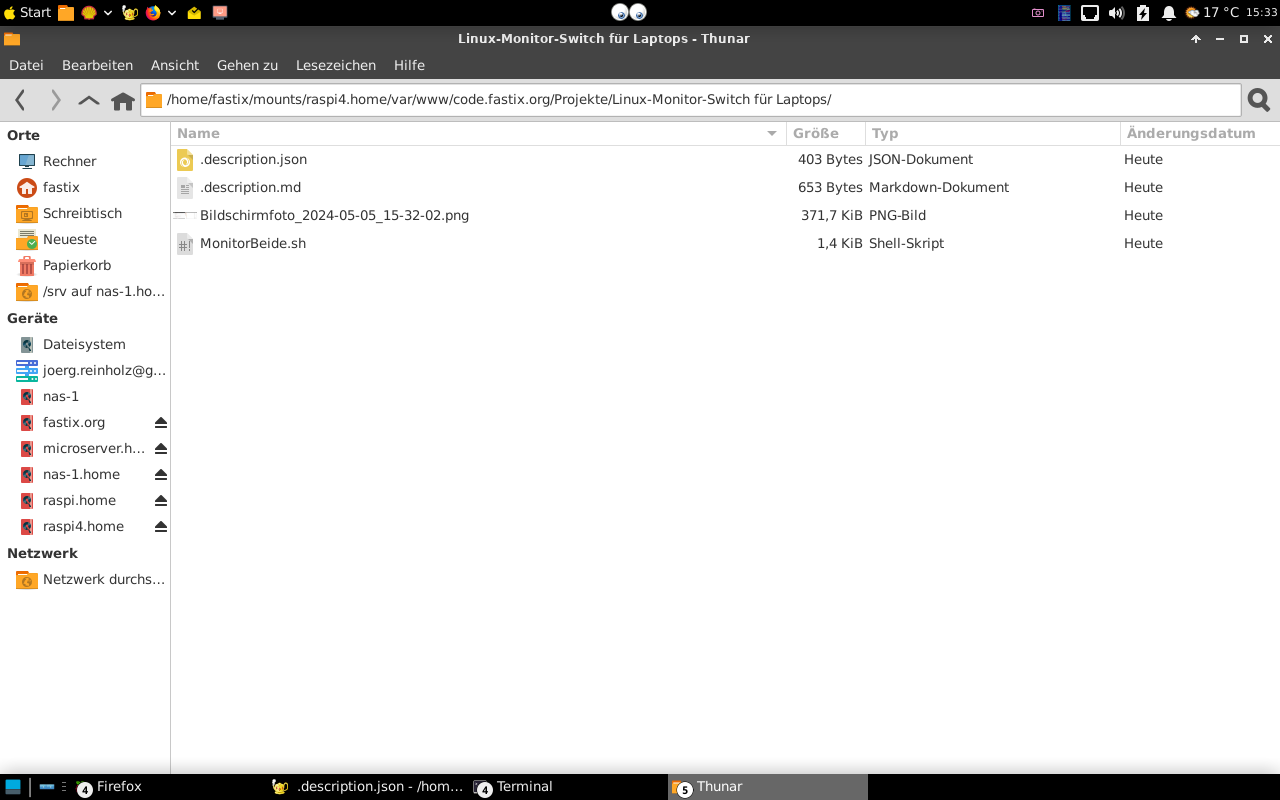1280x800 pixels.
Task: Eject the raspi4.home mount
Action: 161,527
